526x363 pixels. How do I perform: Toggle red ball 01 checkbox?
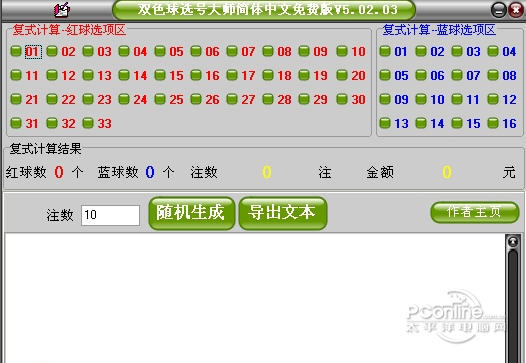[x=16, y=51]
